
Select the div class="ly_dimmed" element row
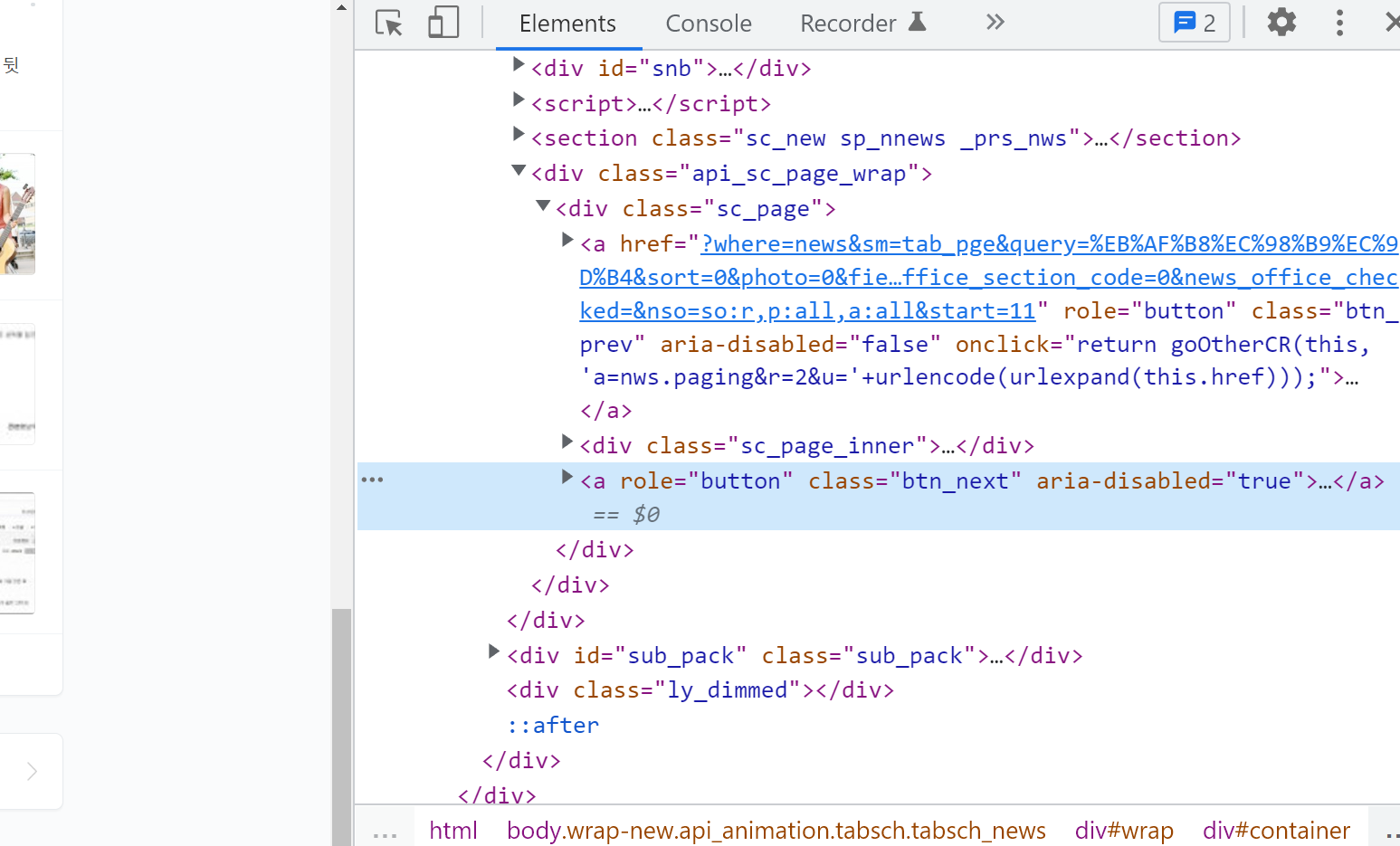700,690
